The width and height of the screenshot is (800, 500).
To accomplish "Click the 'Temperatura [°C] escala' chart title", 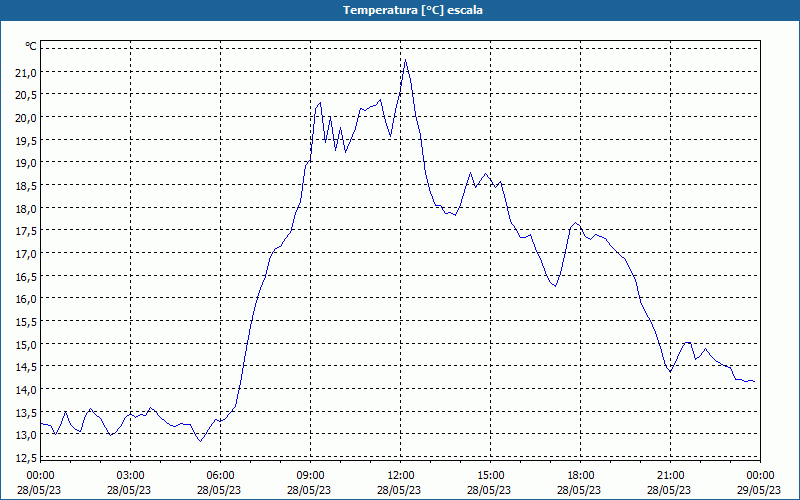I will click(413, 10).
